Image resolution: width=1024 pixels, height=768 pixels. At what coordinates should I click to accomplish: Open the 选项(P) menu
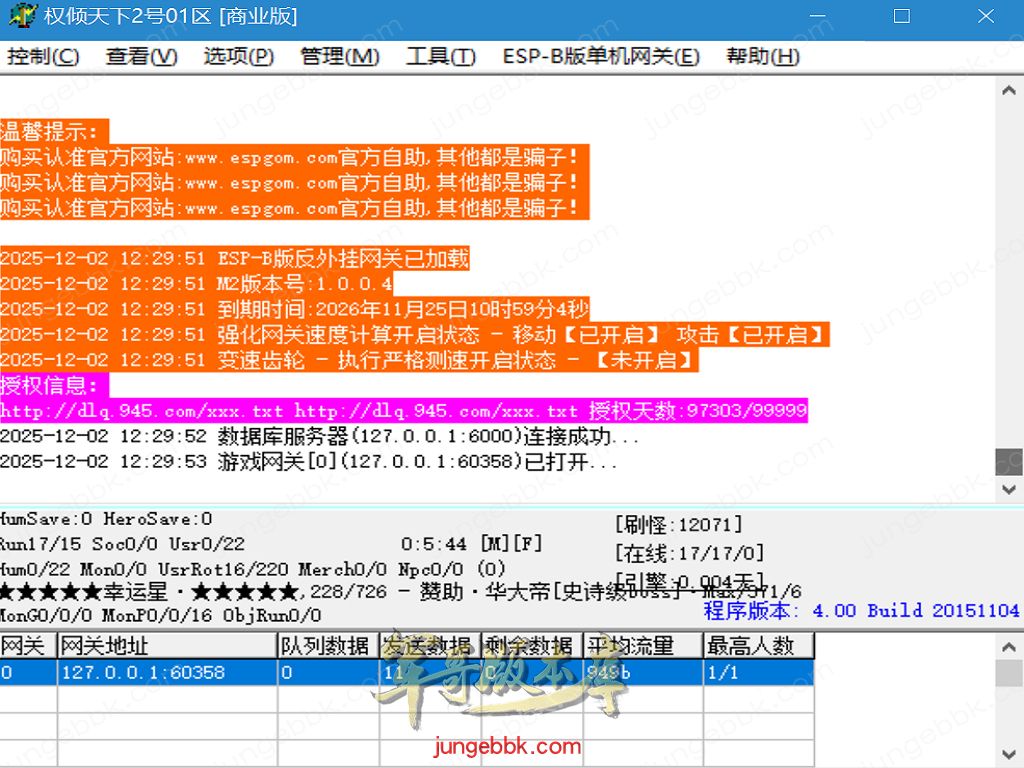point(239,57)
